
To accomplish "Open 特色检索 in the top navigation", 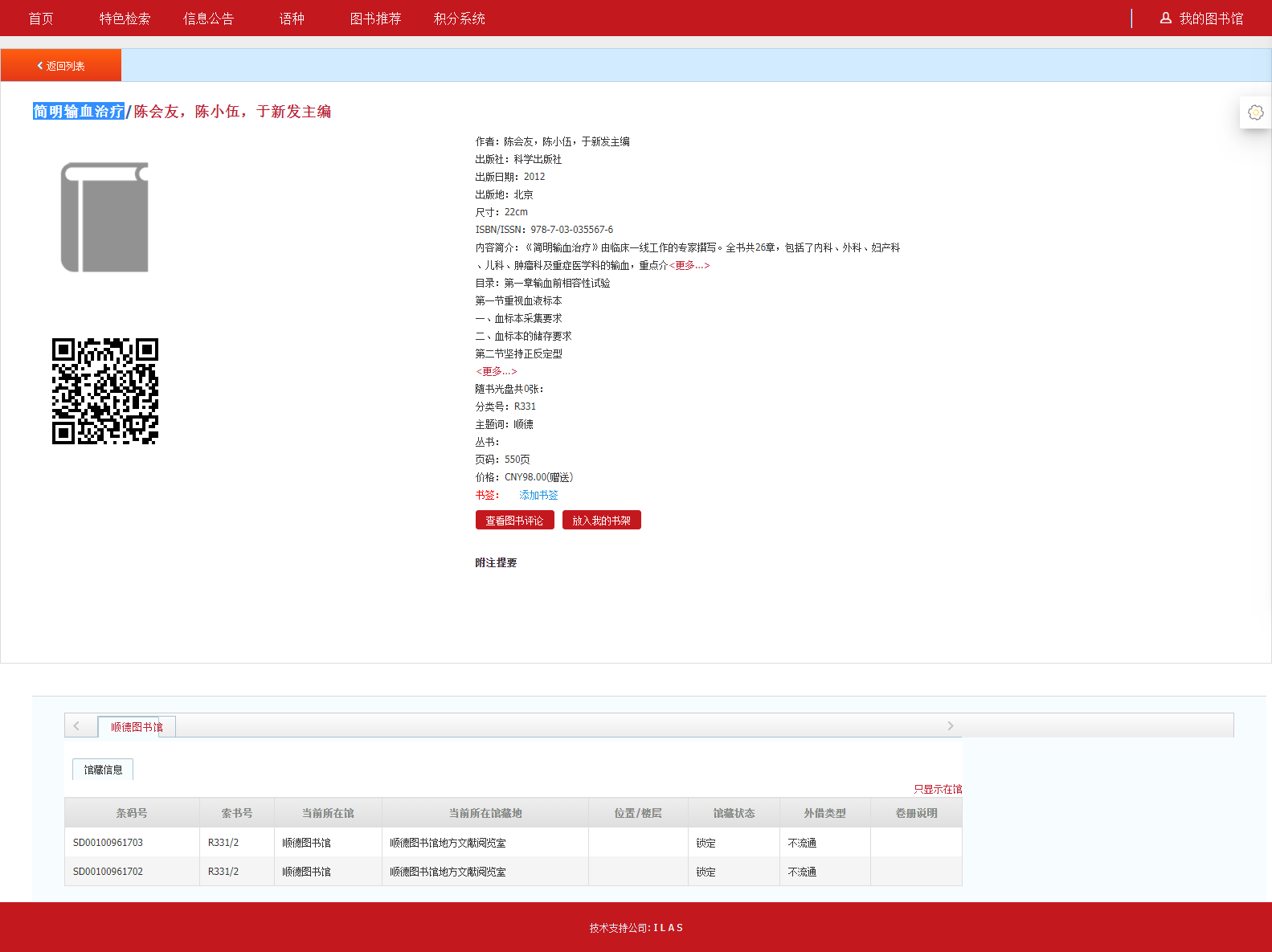I will pos(125,18).
